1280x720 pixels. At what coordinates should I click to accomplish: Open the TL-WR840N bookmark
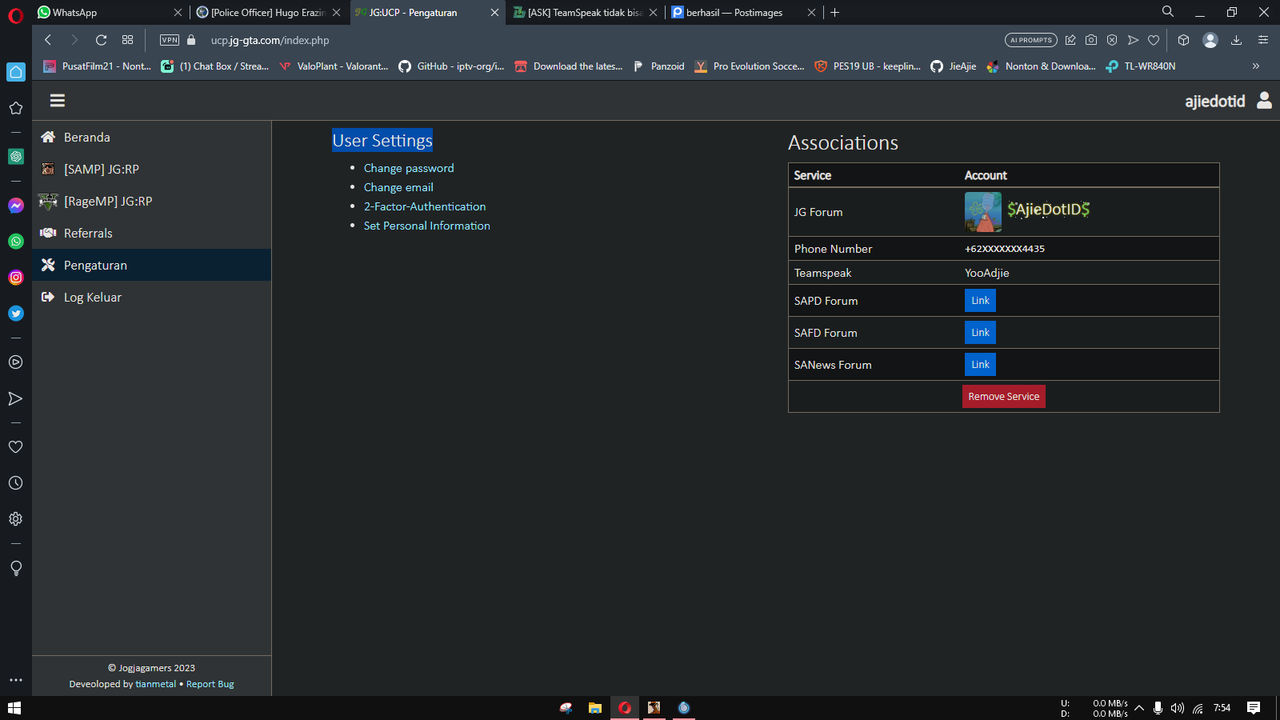(1141, 66)
